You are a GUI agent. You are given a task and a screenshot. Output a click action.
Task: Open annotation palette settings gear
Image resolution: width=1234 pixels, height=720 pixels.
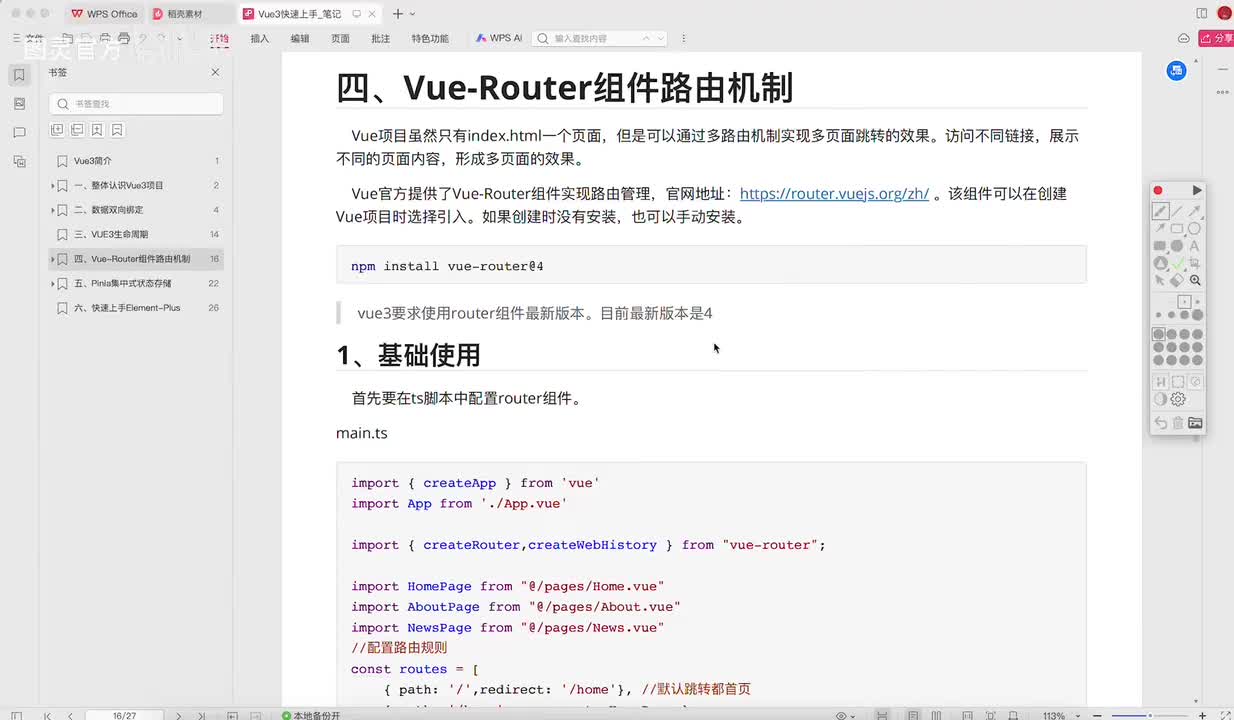click(x=1178, y=399)
